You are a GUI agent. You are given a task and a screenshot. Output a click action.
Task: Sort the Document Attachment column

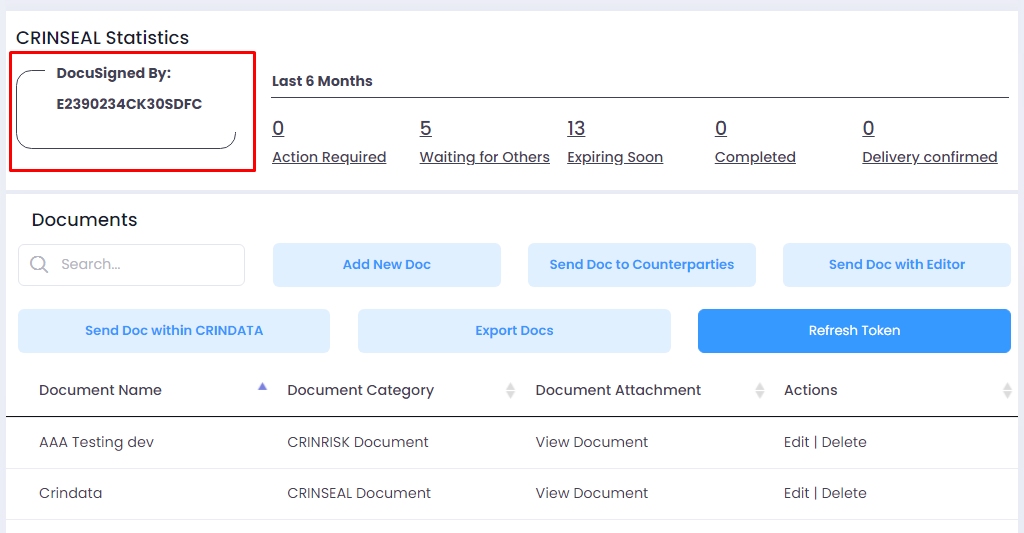[760, 391]
